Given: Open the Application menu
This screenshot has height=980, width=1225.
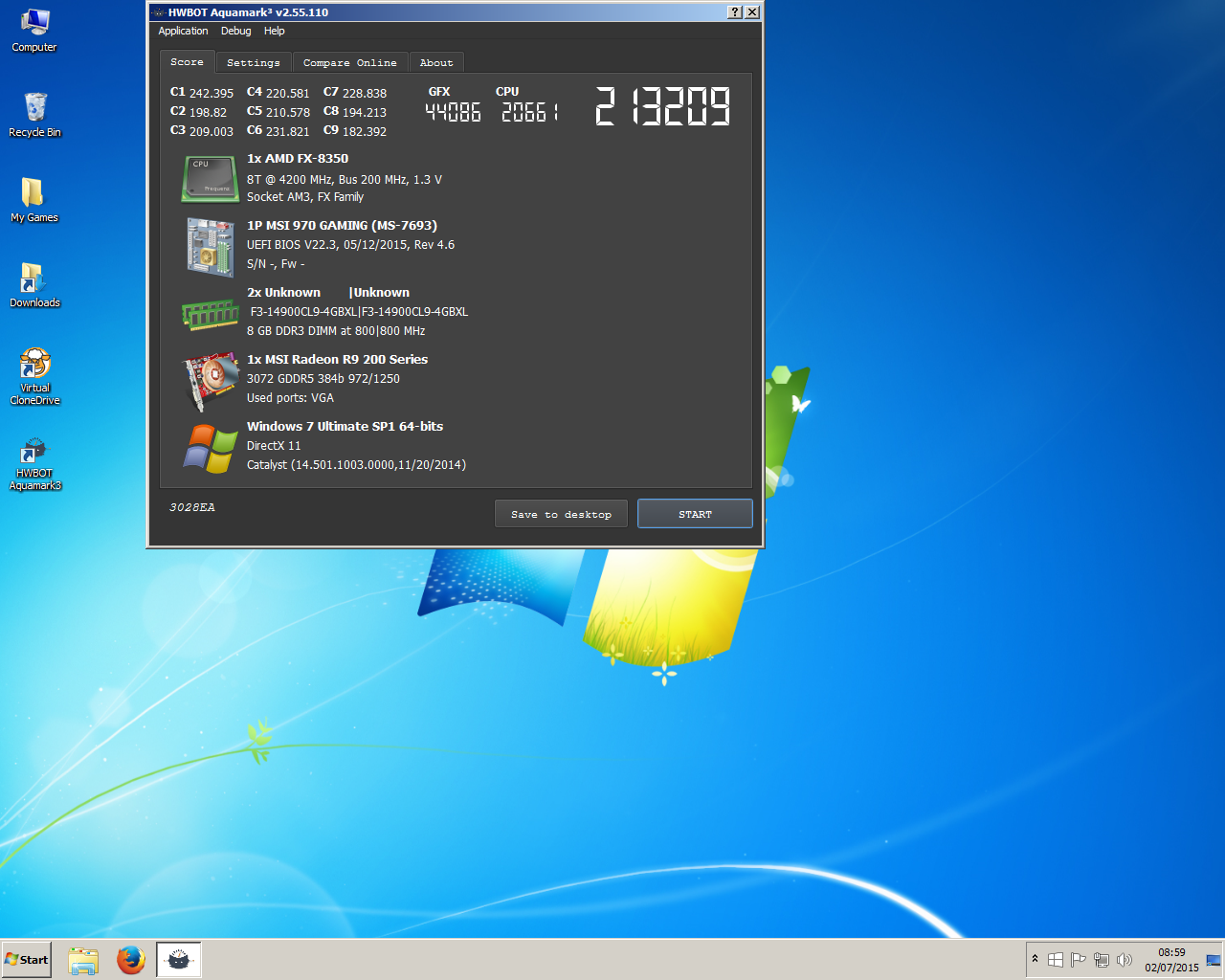Looking at the screenshot, I should [183, 31].
